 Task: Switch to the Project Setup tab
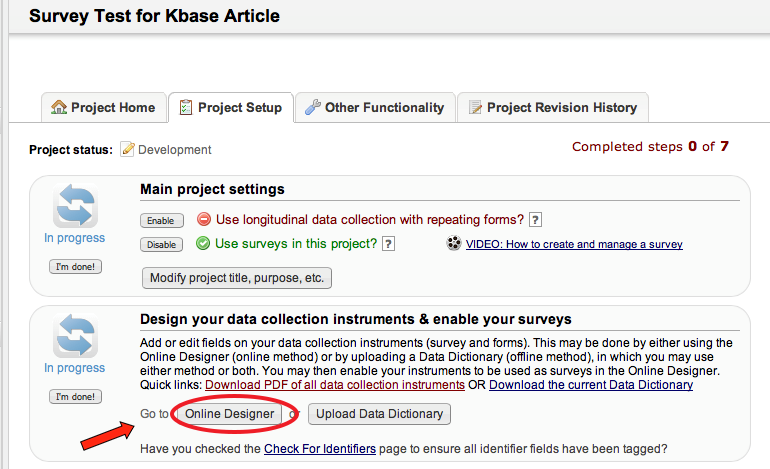[x=230, y=108]
